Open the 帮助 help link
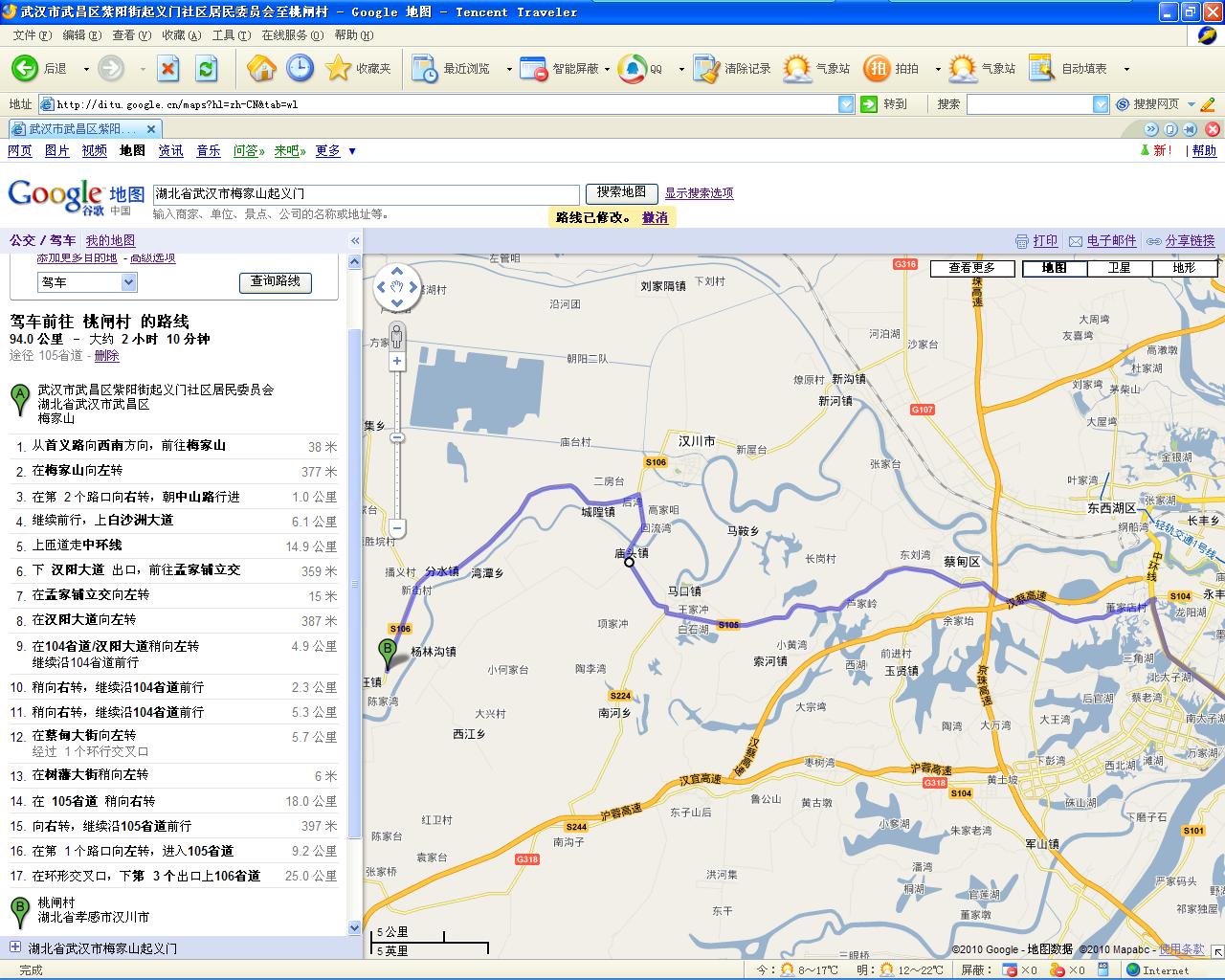This screenshot has width=1225, height=980. [x=1205, y=150]
